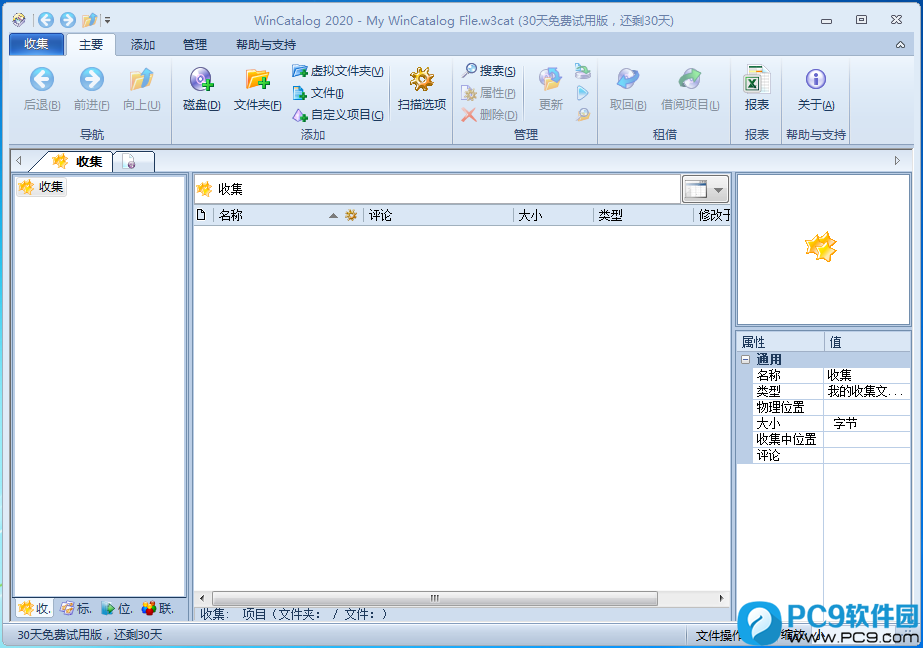Open 关于(A) about info
Viewport: 923px width, 648px height.
[816, 89]
